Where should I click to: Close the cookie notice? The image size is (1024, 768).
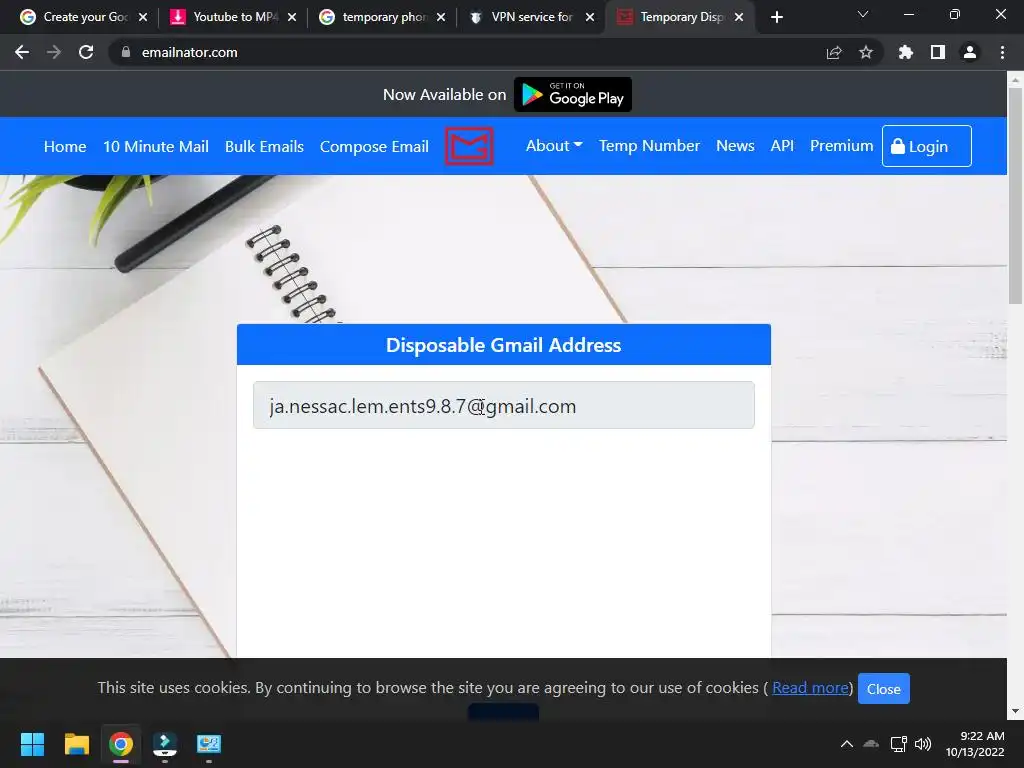pos(884,689)
